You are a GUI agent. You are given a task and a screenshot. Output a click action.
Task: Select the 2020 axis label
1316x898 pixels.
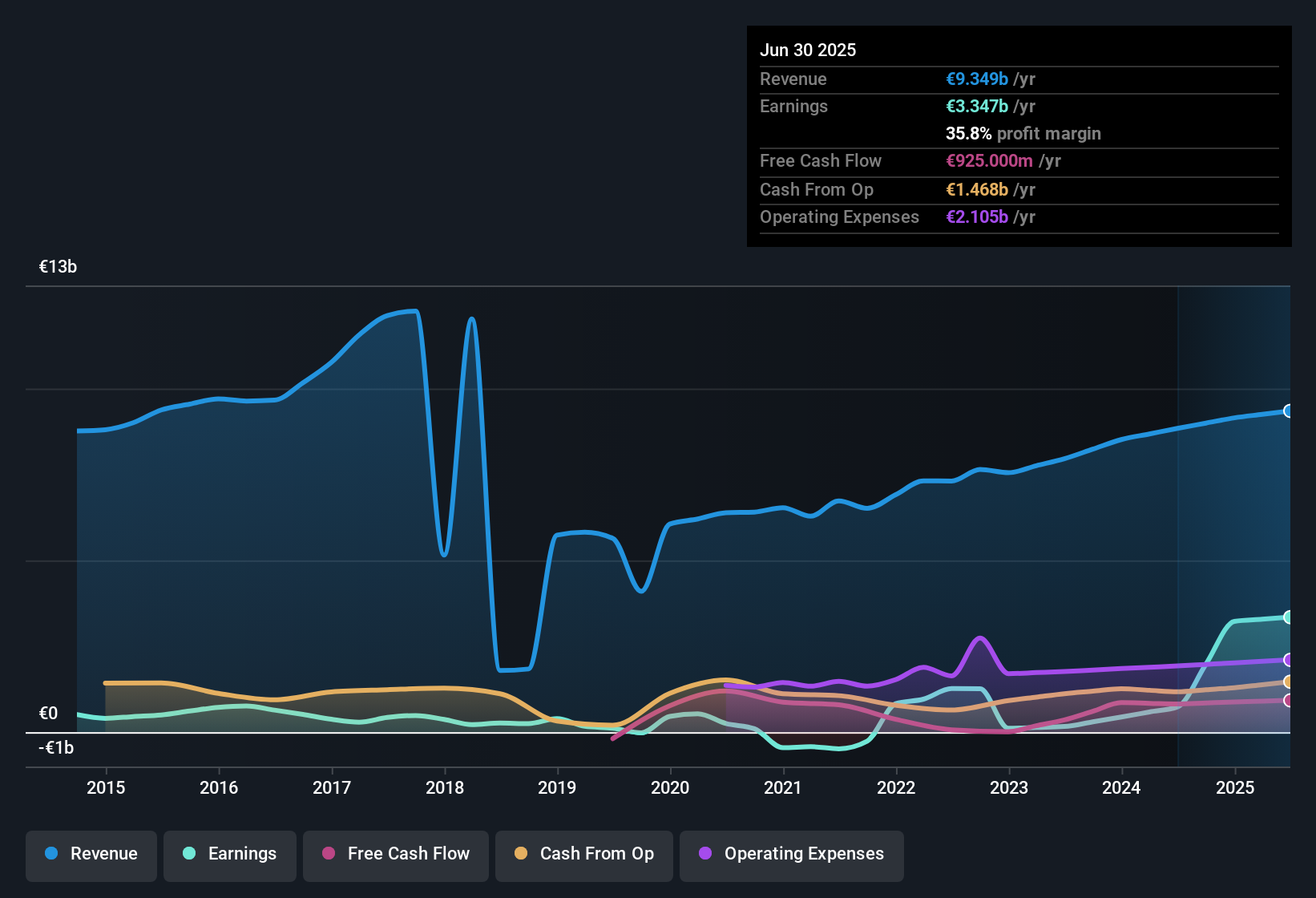point(671,788)
